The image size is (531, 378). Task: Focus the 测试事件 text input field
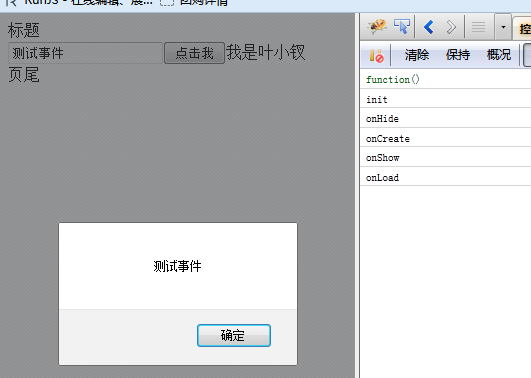coord(85,53)
